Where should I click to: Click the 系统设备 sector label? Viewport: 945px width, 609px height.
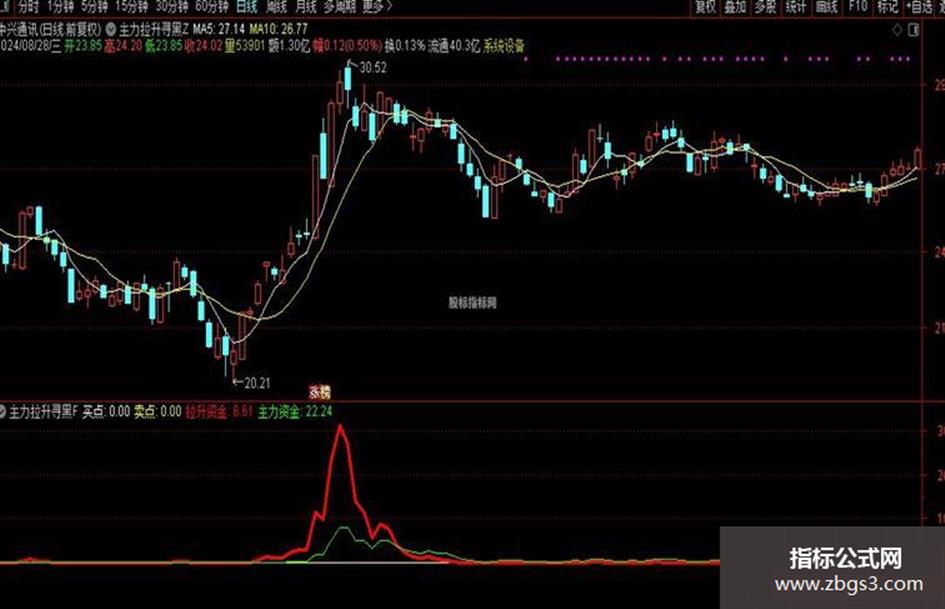[504, 46]
